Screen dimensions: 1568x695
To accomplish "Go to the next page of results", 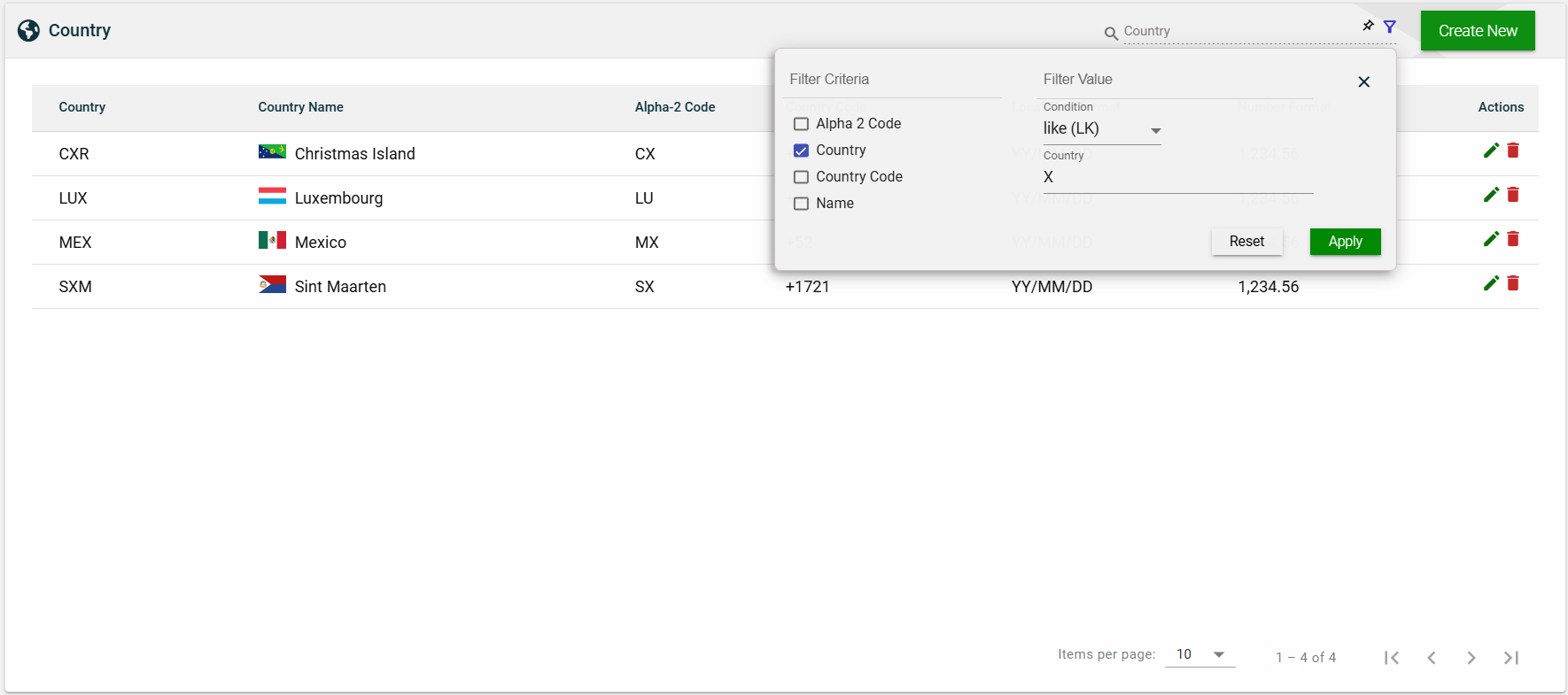I will tap(1471, 658).
